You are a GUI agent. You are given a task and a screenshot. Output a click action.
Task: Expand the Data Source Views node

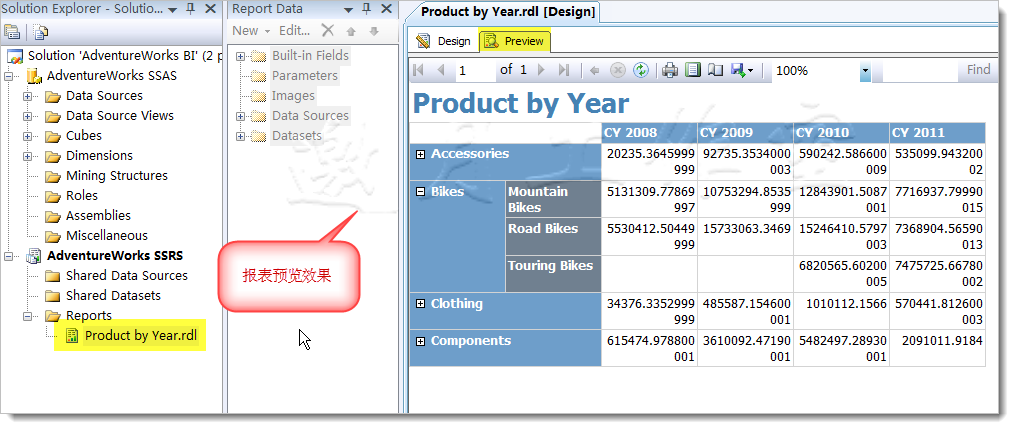point(28,116)
